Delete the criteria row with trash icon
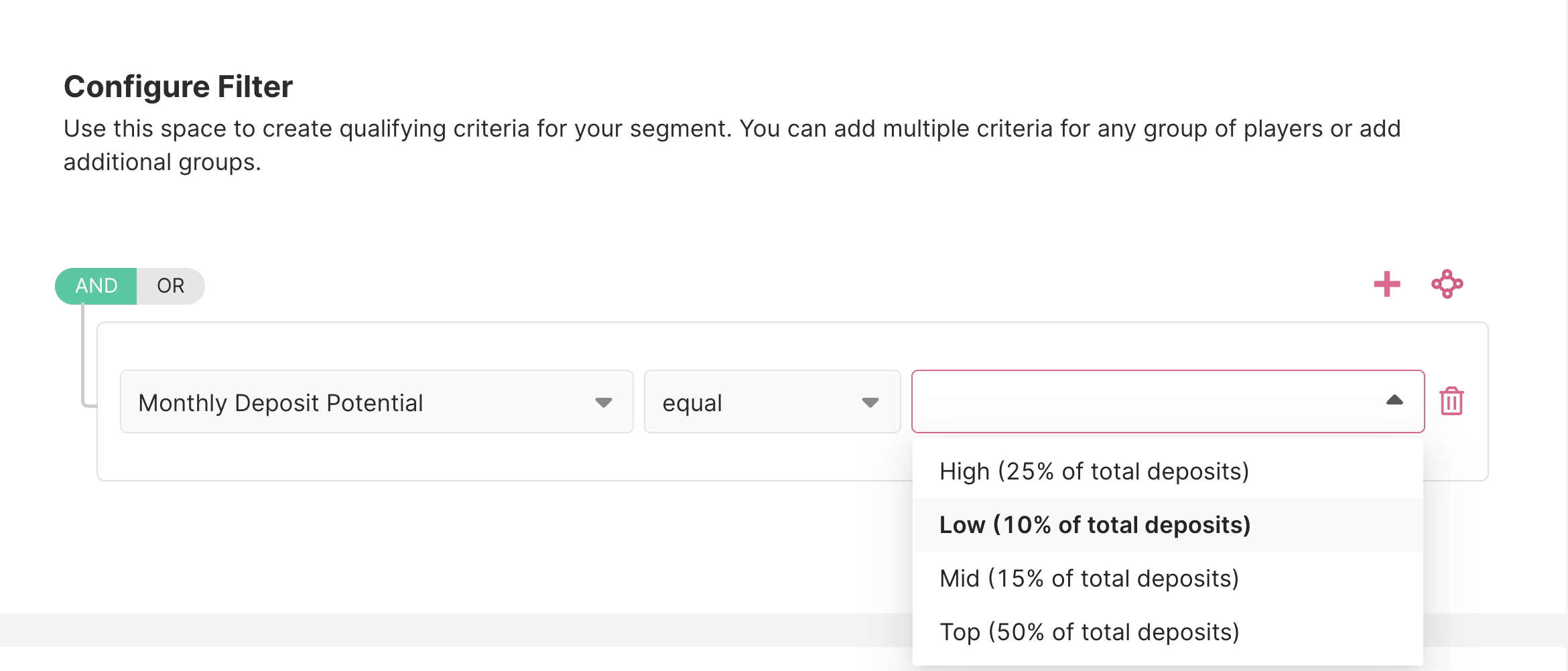Screen dimensions: 1568x671 (1451, 402)
